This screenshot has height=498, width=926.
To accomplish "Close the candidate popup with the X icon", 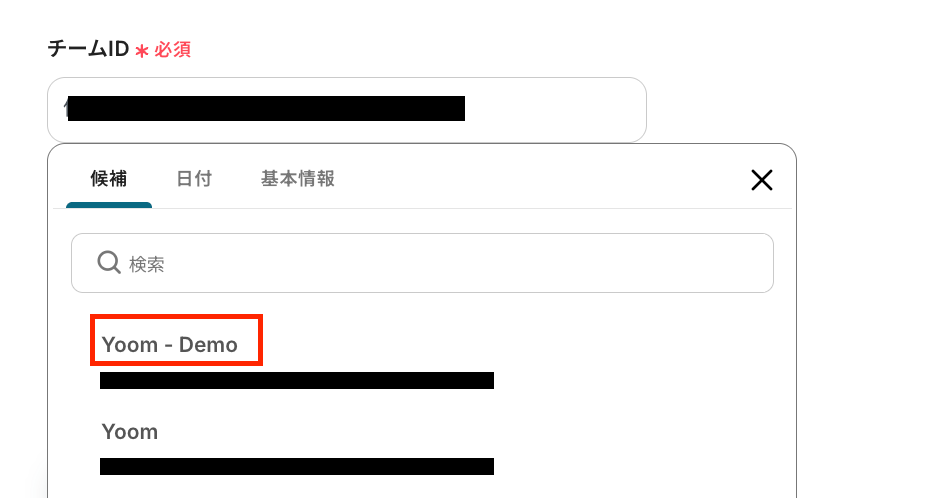I will [x=762, y=180].
